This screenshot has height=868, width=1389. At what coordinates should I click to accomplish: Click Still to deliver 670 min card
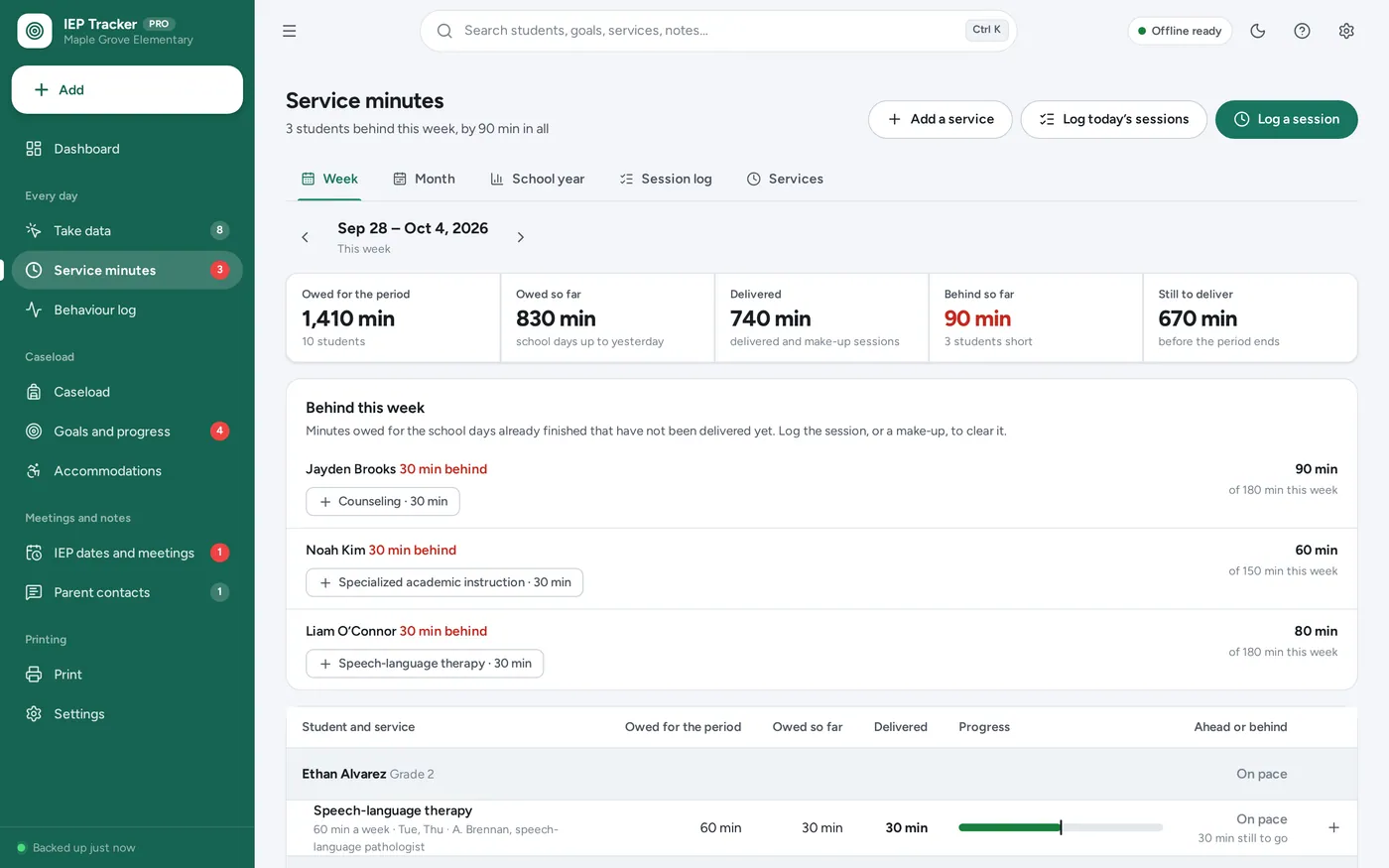1250,317
